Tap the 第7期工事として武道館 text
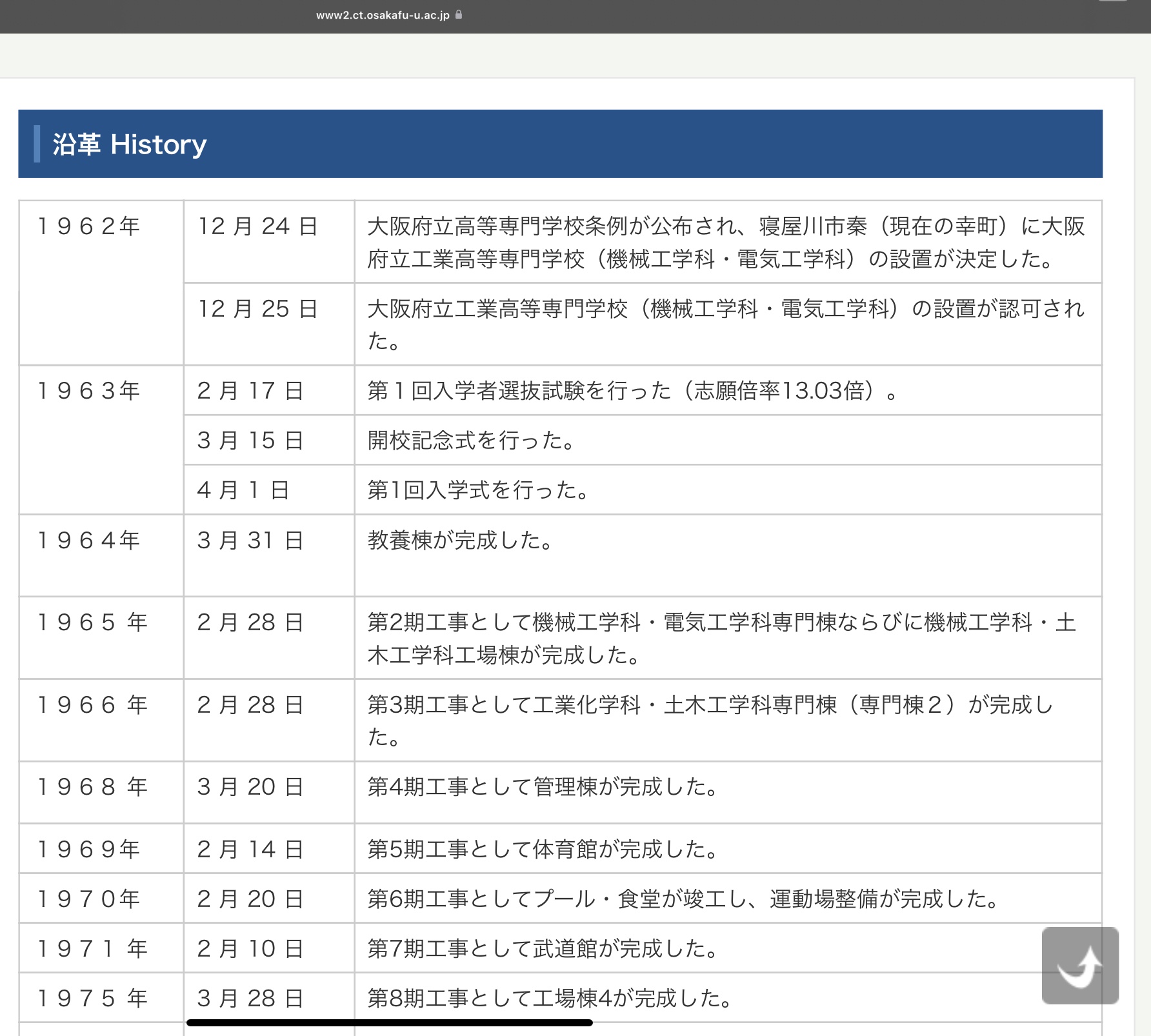 pyautogui.click(x=543, y=948)
